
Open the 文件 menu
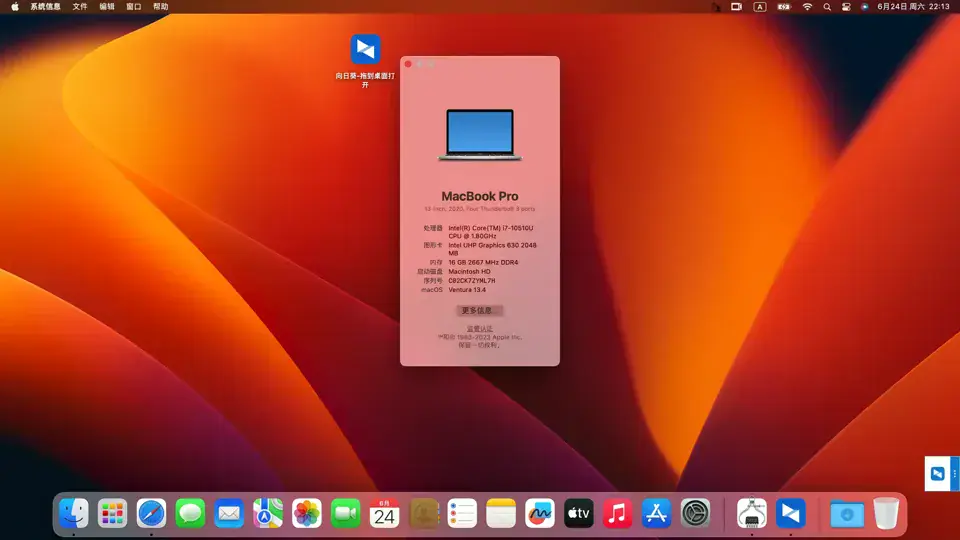[80, 7]
